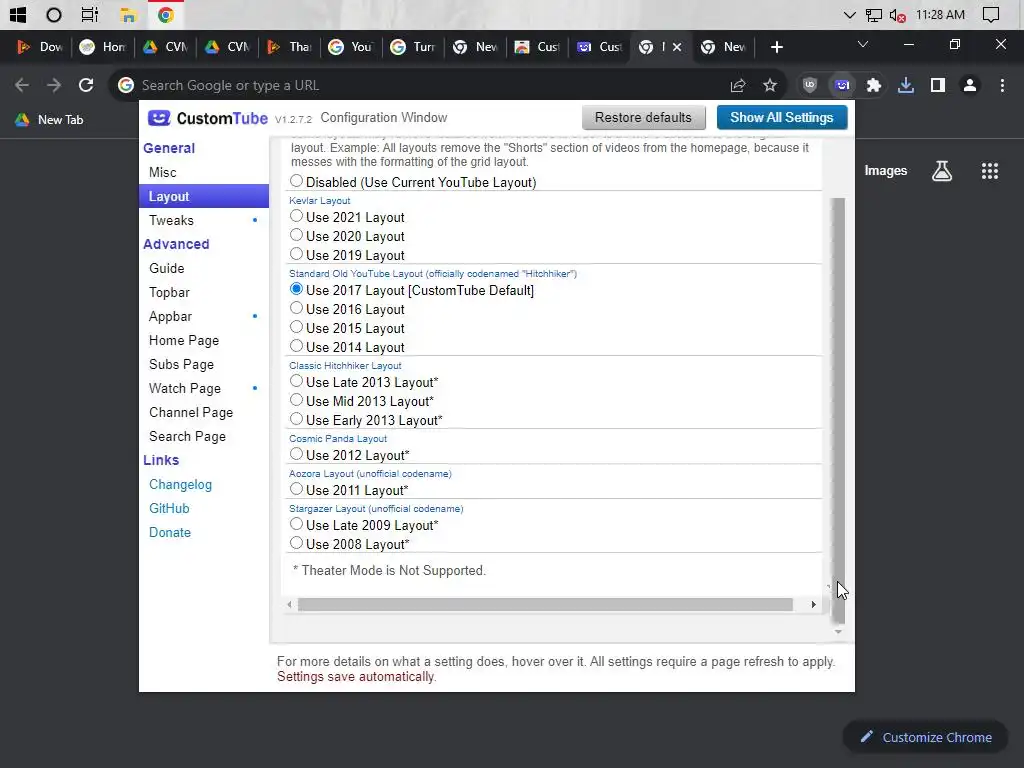Select Use 2014 Layout
Screen dimensions: 1024x768
tap(296, 345)
